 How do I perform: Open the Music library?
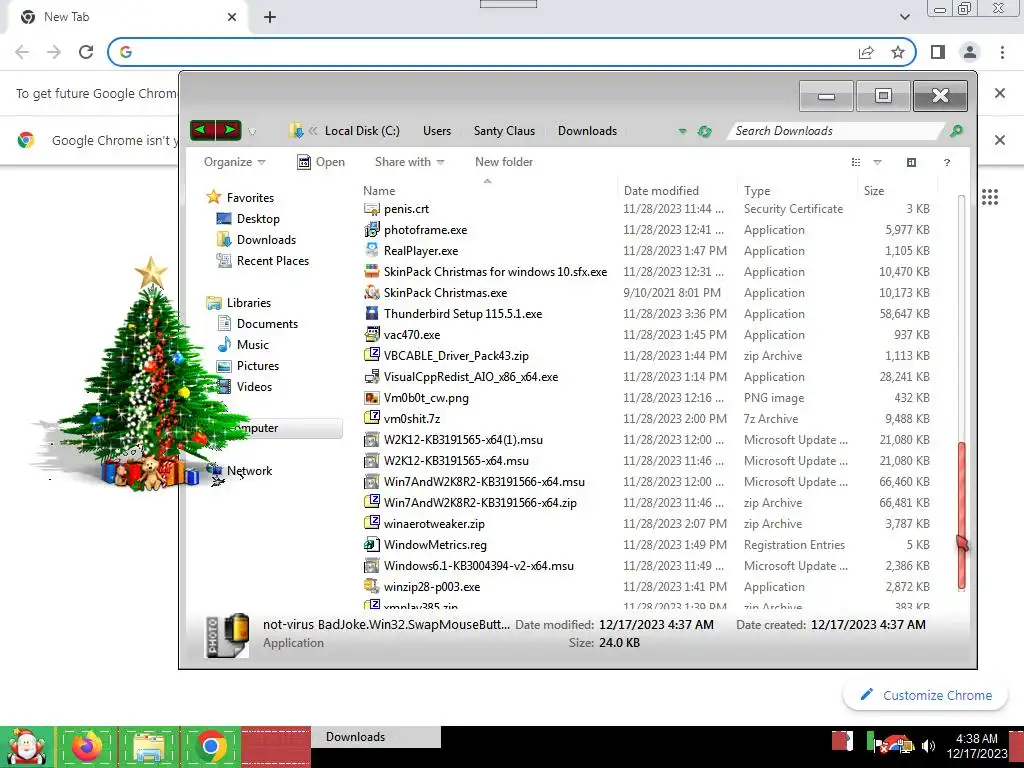[253, 344]
